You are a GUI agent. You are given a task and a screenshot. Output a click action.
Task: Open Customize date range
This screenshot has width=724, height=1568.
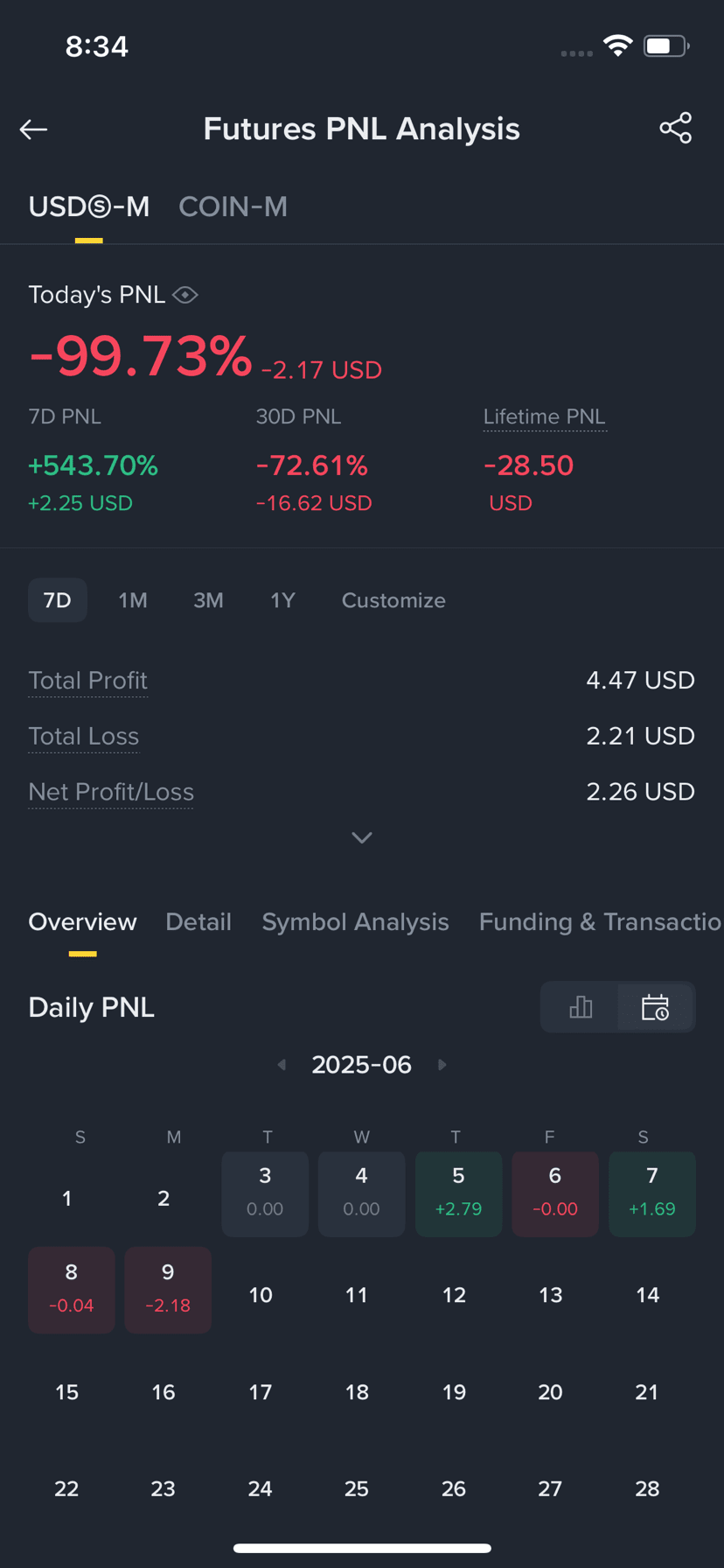(393, 600)
